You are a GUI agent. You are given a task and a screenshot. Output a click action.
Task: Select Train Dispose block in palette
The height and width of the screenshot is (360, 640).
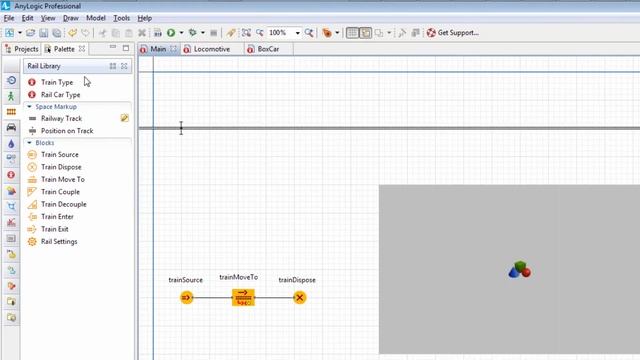pos(55,167)
